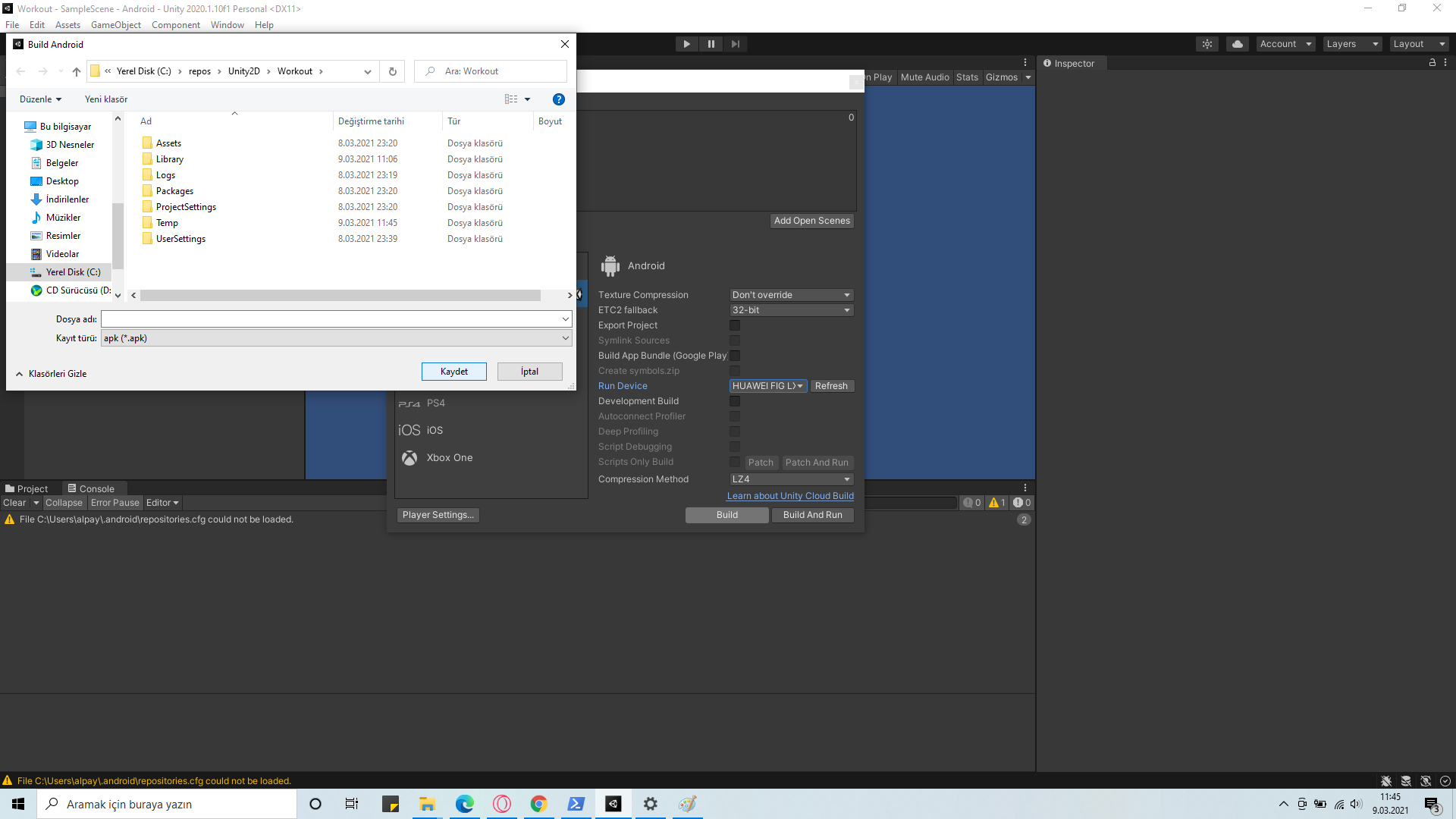The width and height of the screenshot is (1456, 819).
Task: Open Learn about Unity Cloud Build link
Action: coord(790,496)
